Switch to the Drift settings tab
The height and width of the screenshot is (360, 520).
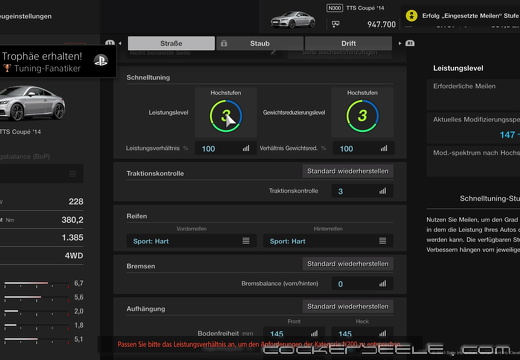pos(348,43)
